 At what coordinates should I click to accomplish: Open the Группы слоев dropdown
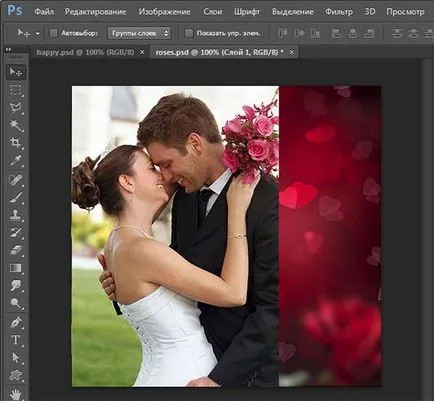[x=139, y=33]
